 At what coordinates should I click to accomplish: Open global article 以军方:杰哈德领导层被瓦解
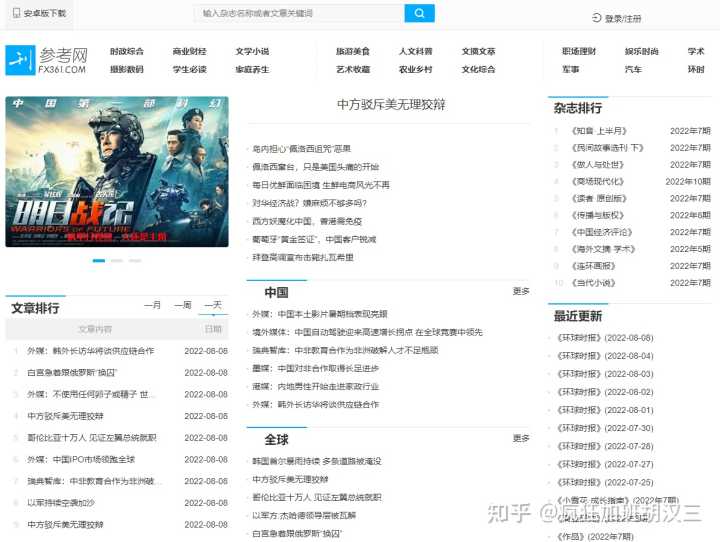tap(304, 516)
